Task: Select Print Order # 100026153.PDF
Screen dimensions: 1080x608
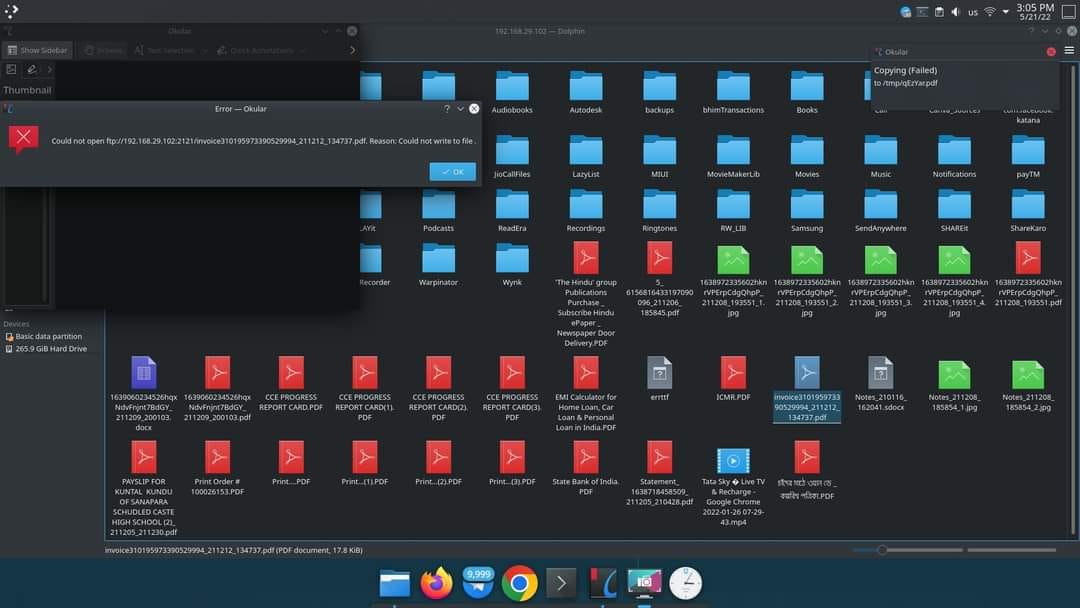Action: pos(217,468)
